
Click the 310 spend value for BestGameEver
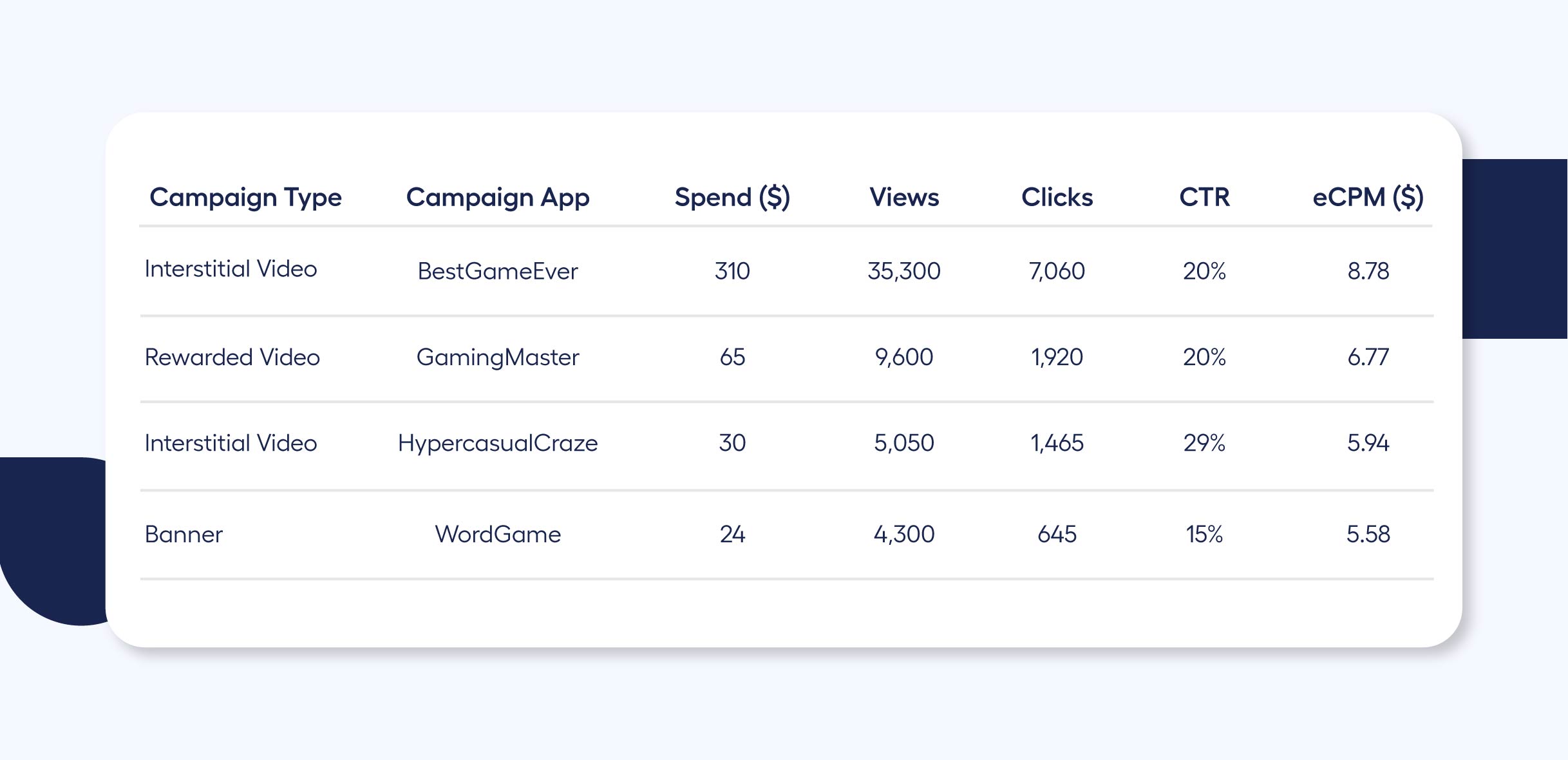pyautogui.click(x=732, y=271)
